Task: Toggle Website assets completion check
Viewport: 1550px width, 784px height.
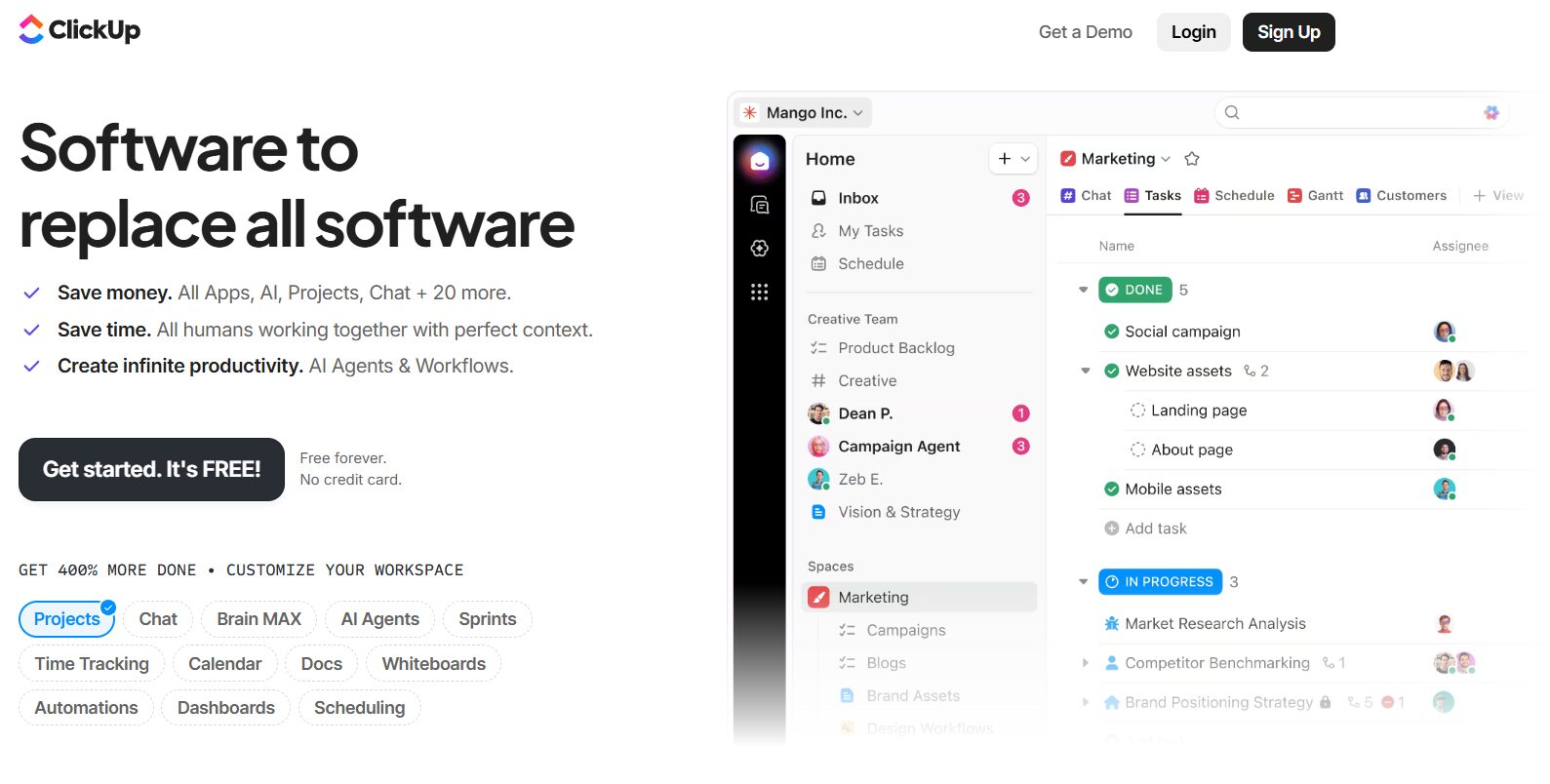Action: pos(1112,371)
